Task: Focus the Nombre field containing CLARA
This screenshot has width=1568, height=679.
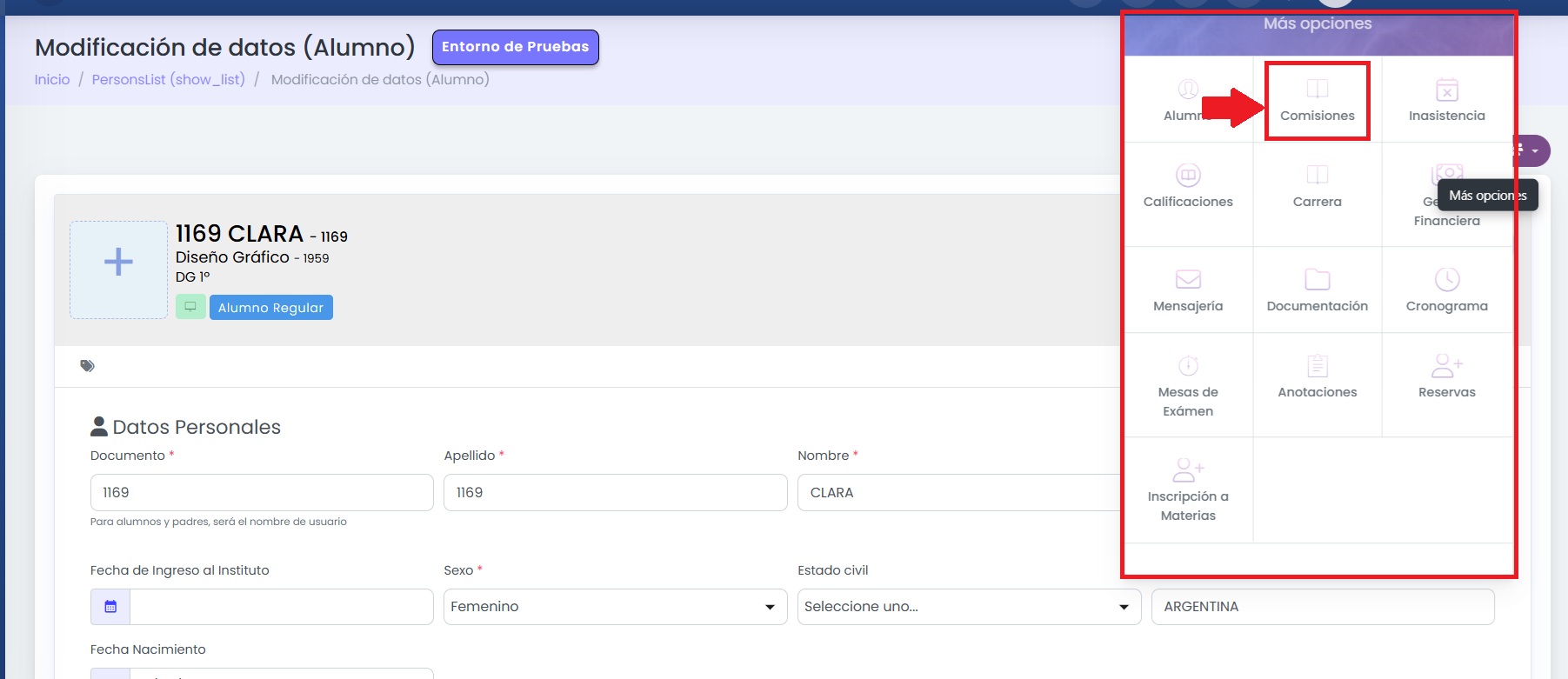Action: [x=958, y=492]
